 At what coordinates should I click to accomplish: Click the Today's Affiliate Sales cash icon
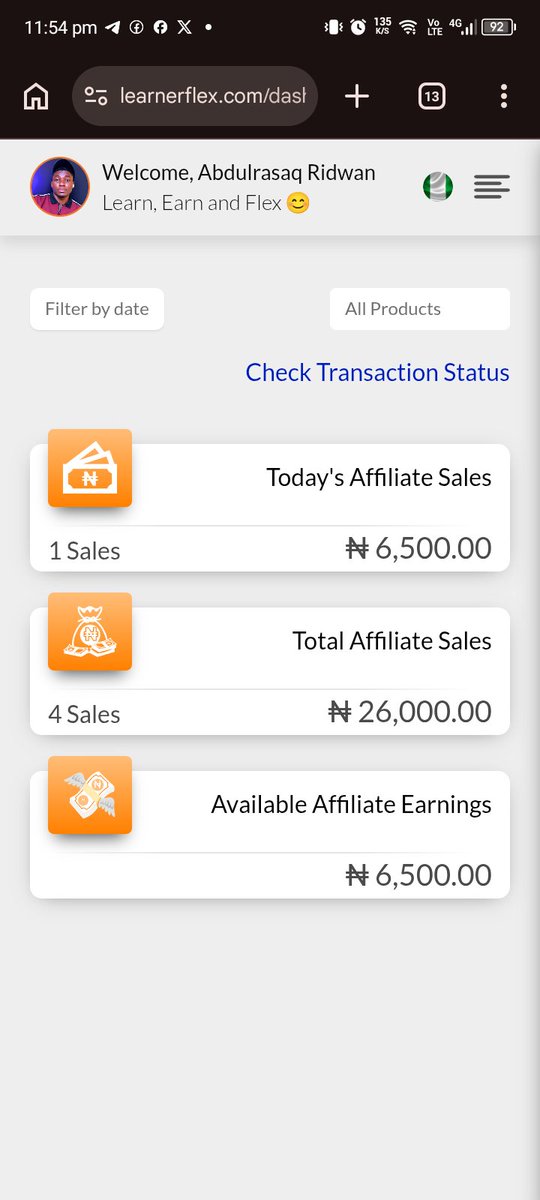tap(90, 468)
